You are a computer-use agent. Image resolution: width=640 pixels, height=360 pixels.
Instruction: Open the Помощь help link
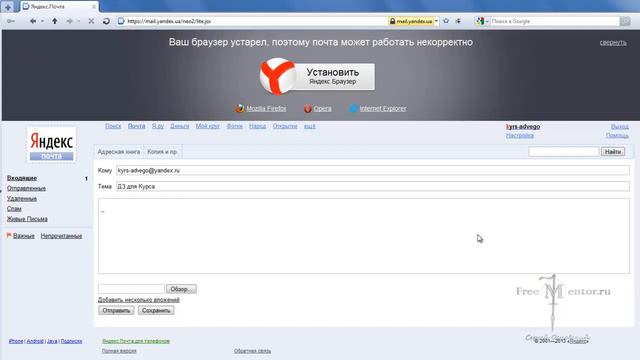pos(617,136)
